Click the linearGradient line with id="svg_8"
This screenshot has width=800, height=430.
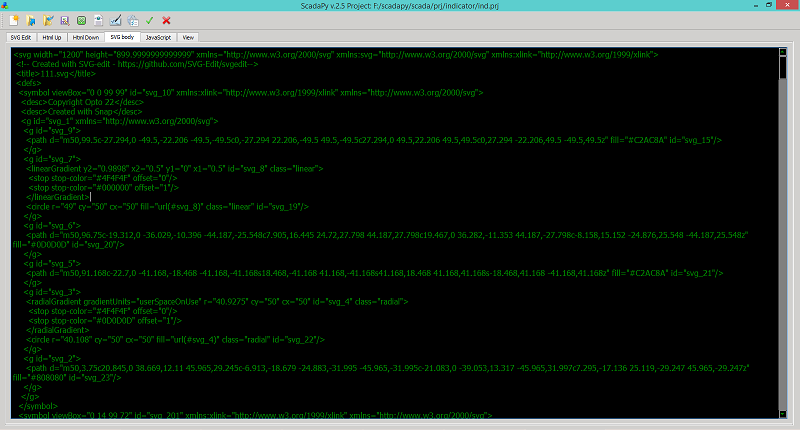[174, 168]
